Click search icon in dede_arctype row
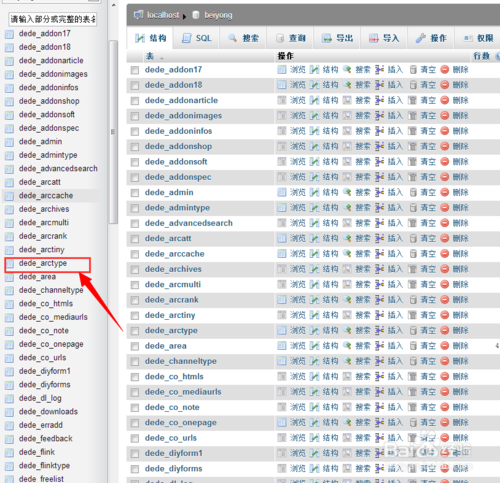Viewport: 500px width, 483px height. (347, 330)
